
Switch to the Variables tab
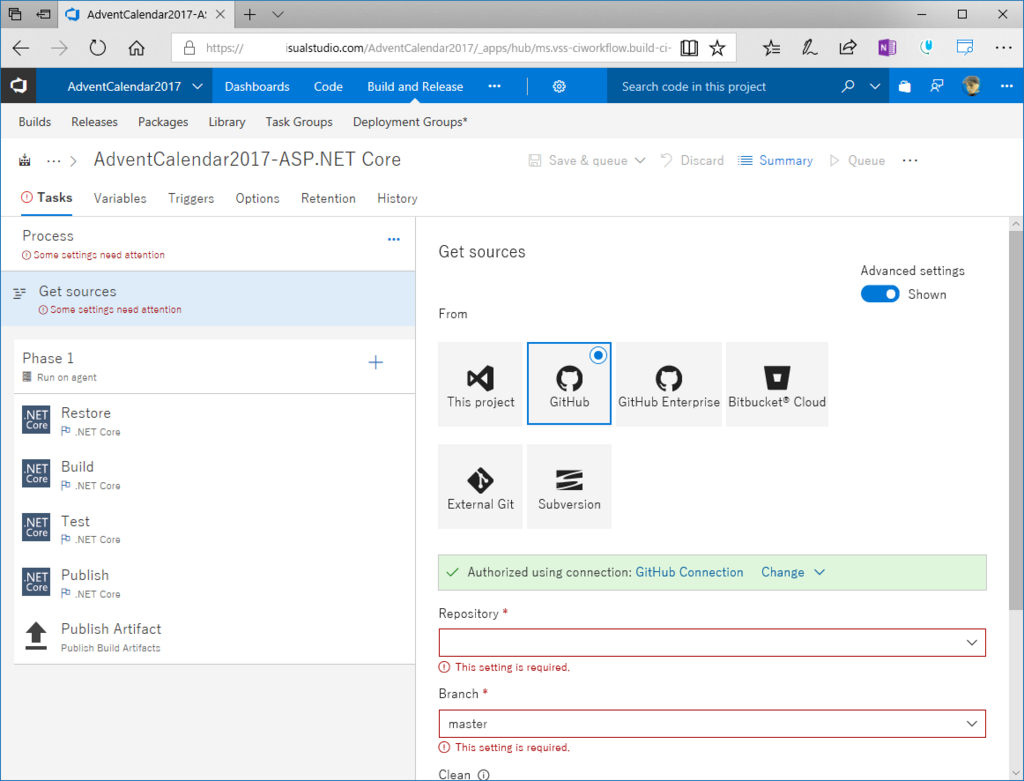[120, 199]
